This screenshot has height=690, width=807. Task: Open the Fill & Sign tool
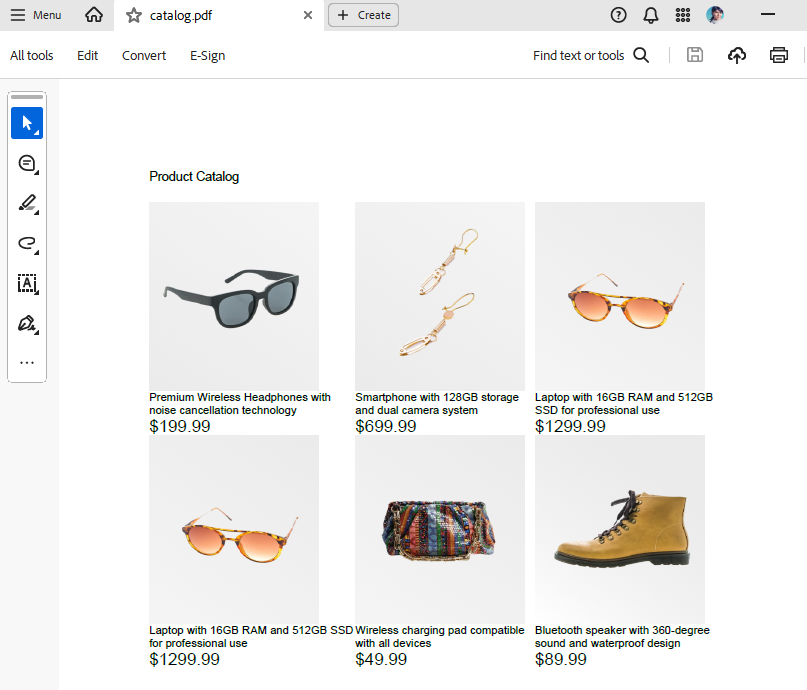[x=27, y=323]
